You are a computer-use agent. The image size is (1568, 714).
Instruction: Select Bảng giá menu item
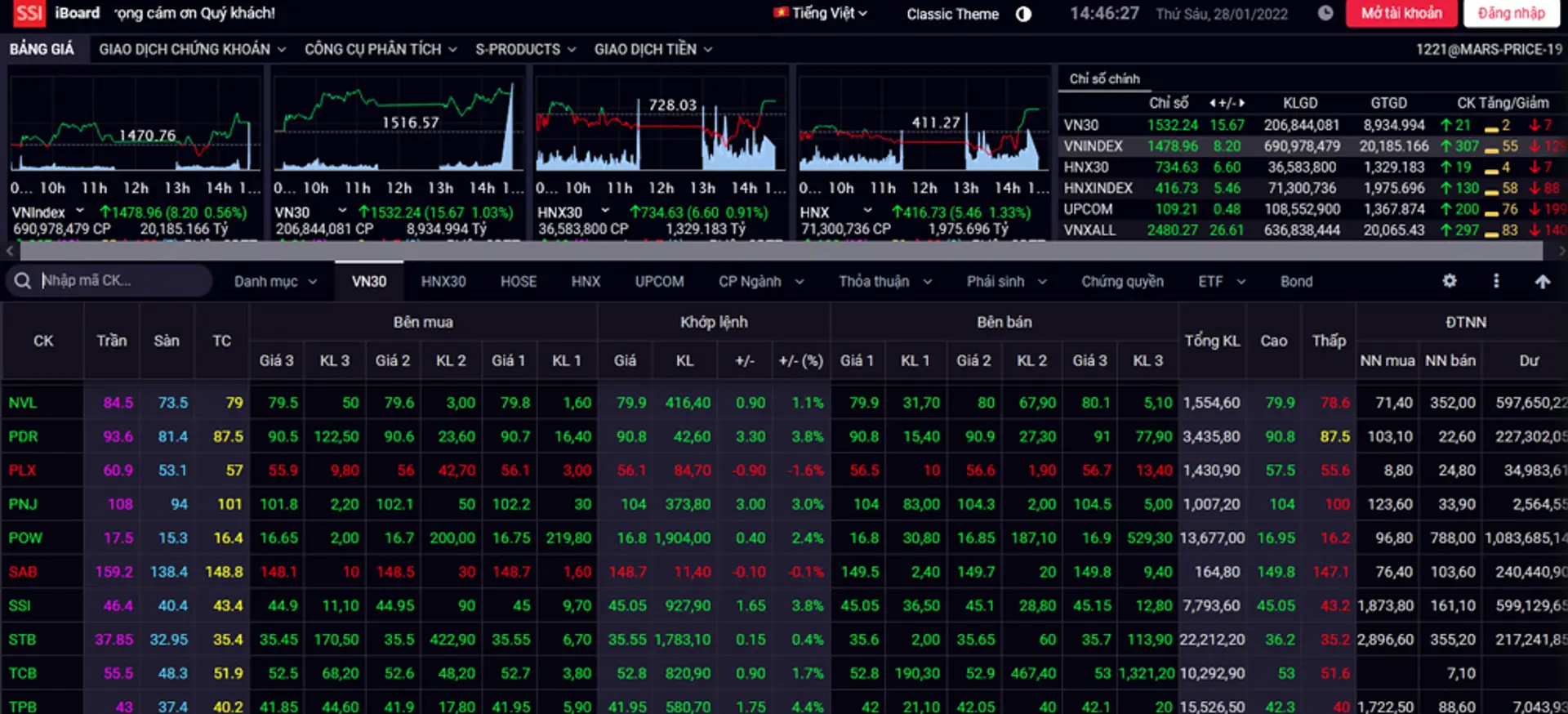[42, 49]
